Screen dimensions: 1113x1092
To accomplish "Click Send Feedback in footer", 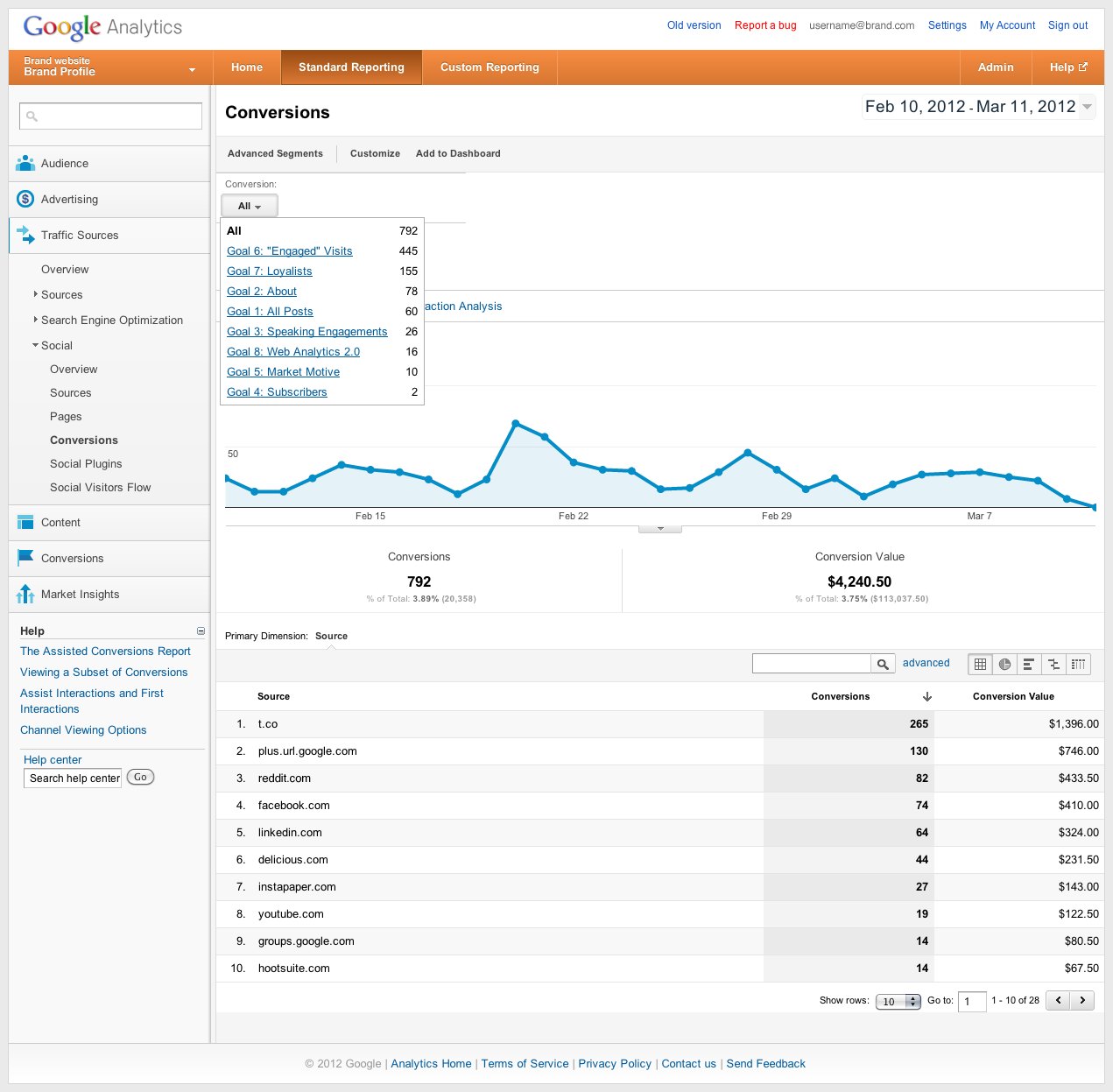I will [x=765, y=1063].
